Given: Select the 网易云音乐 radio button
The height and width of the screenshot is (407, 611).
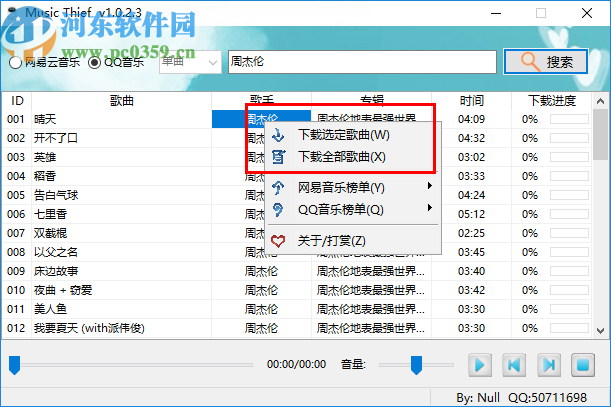Looking at the screenshot, I should (15, 62).
